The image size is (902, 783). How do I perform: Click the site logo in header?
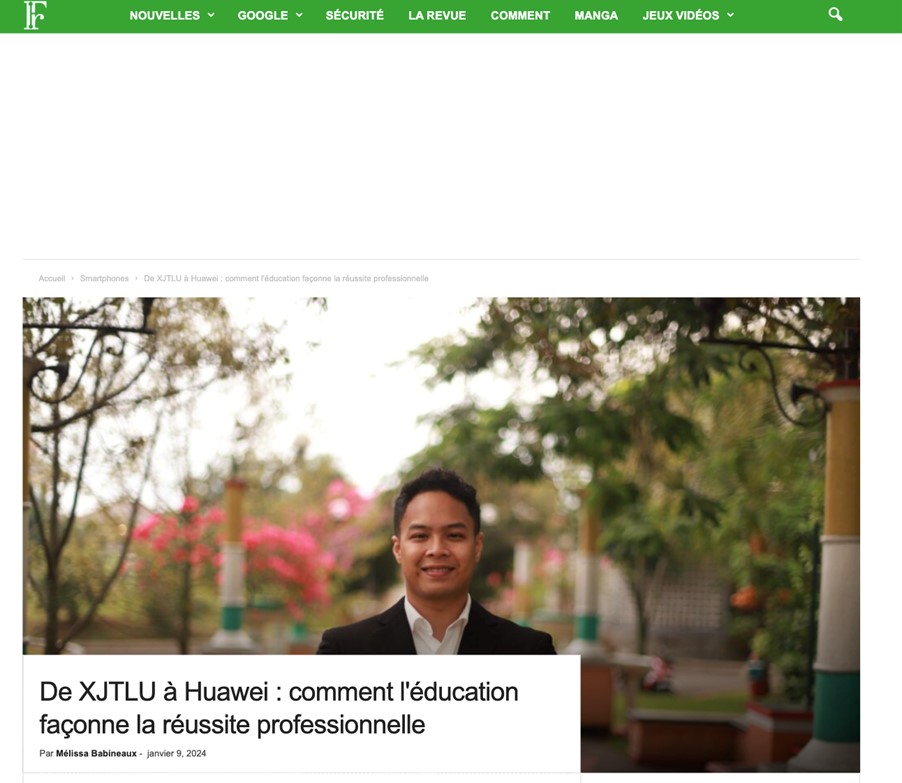[x=35, y=16]
